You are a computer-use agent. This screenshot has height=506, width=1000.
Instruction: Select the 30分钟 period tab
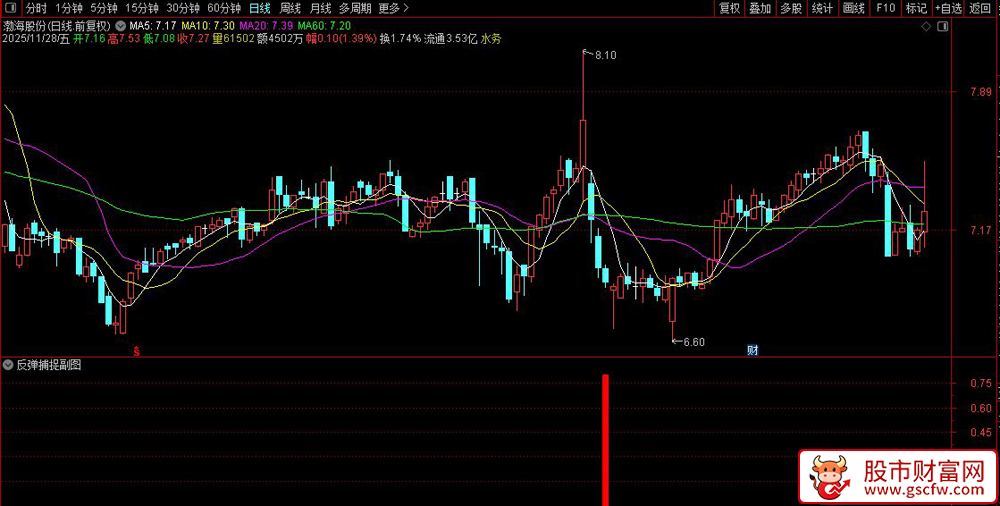[x=184, y=8]
